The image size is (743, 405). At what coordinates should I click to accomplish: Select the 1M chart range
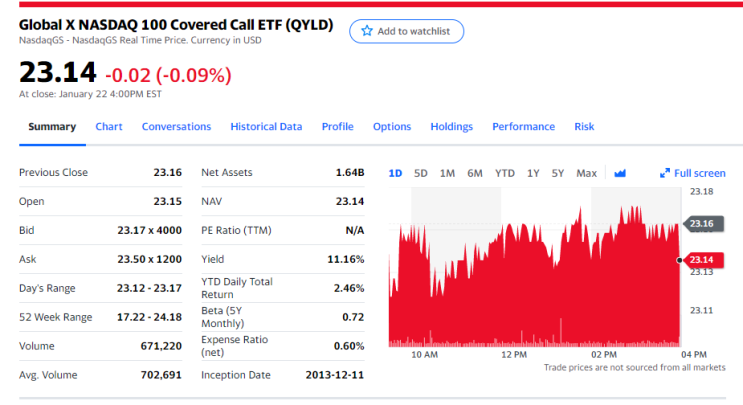point(447,173)
